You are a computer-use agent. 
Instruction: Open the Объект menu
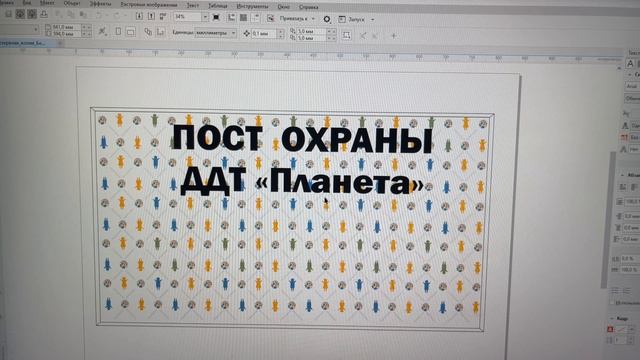(x=72, y=3)
